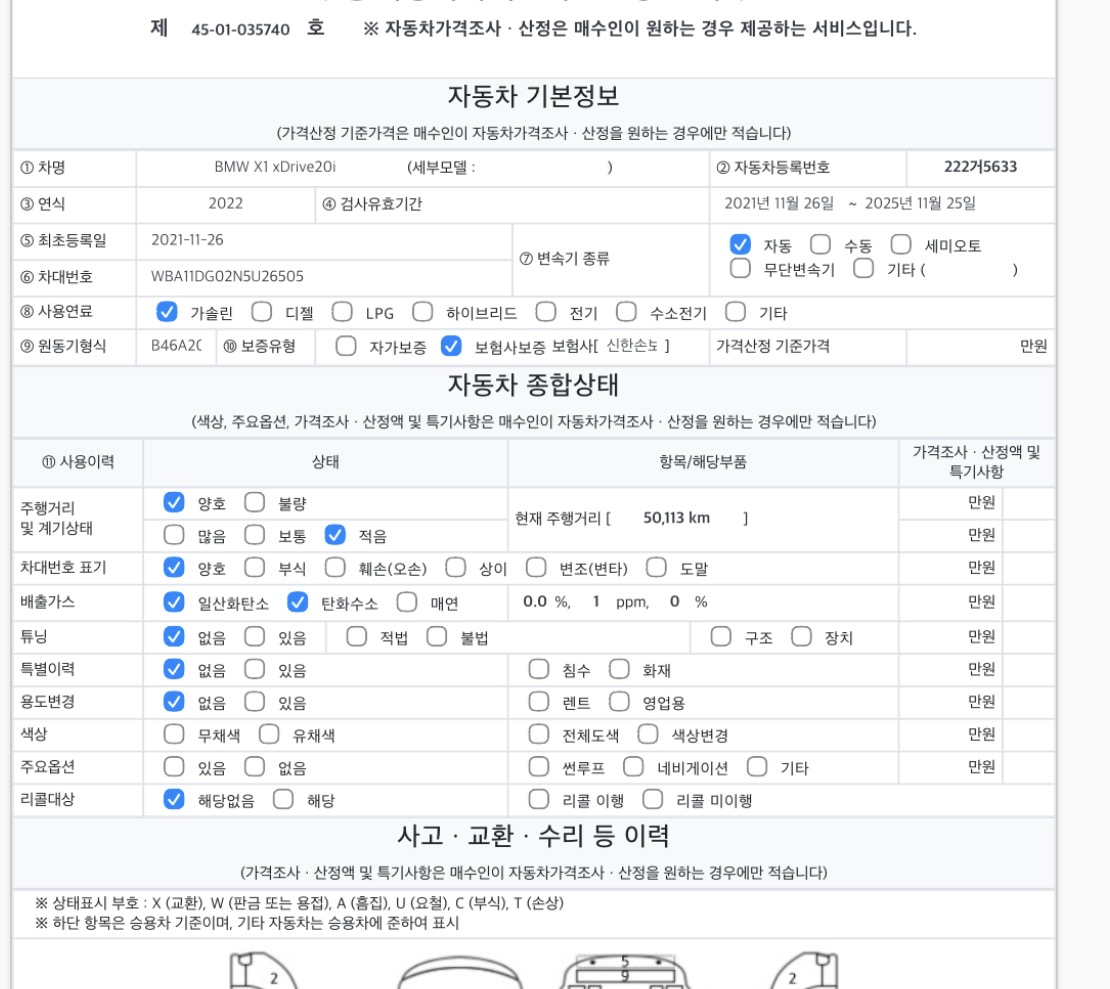Uncheck the 자동 transmission checkbox
Image resolution: width=1110 pixels, height=989 pixels.
point(740,245)
